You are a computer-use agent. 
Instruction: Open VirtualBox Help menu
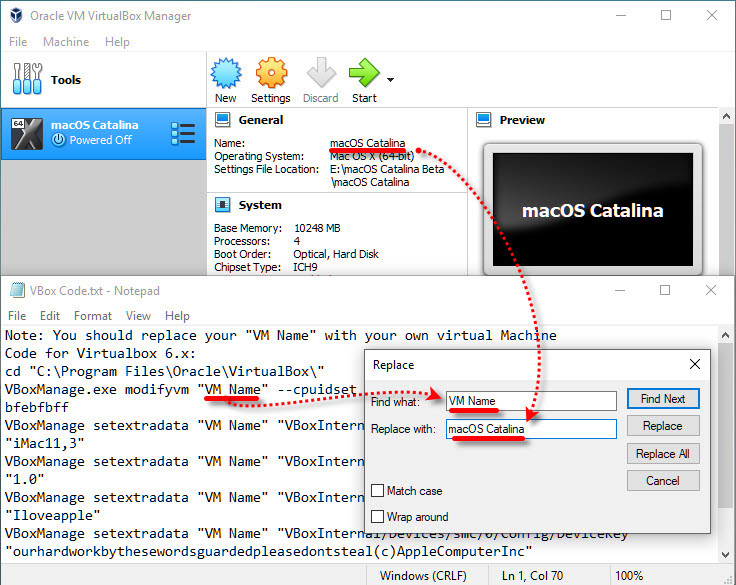tap(117, 42)
